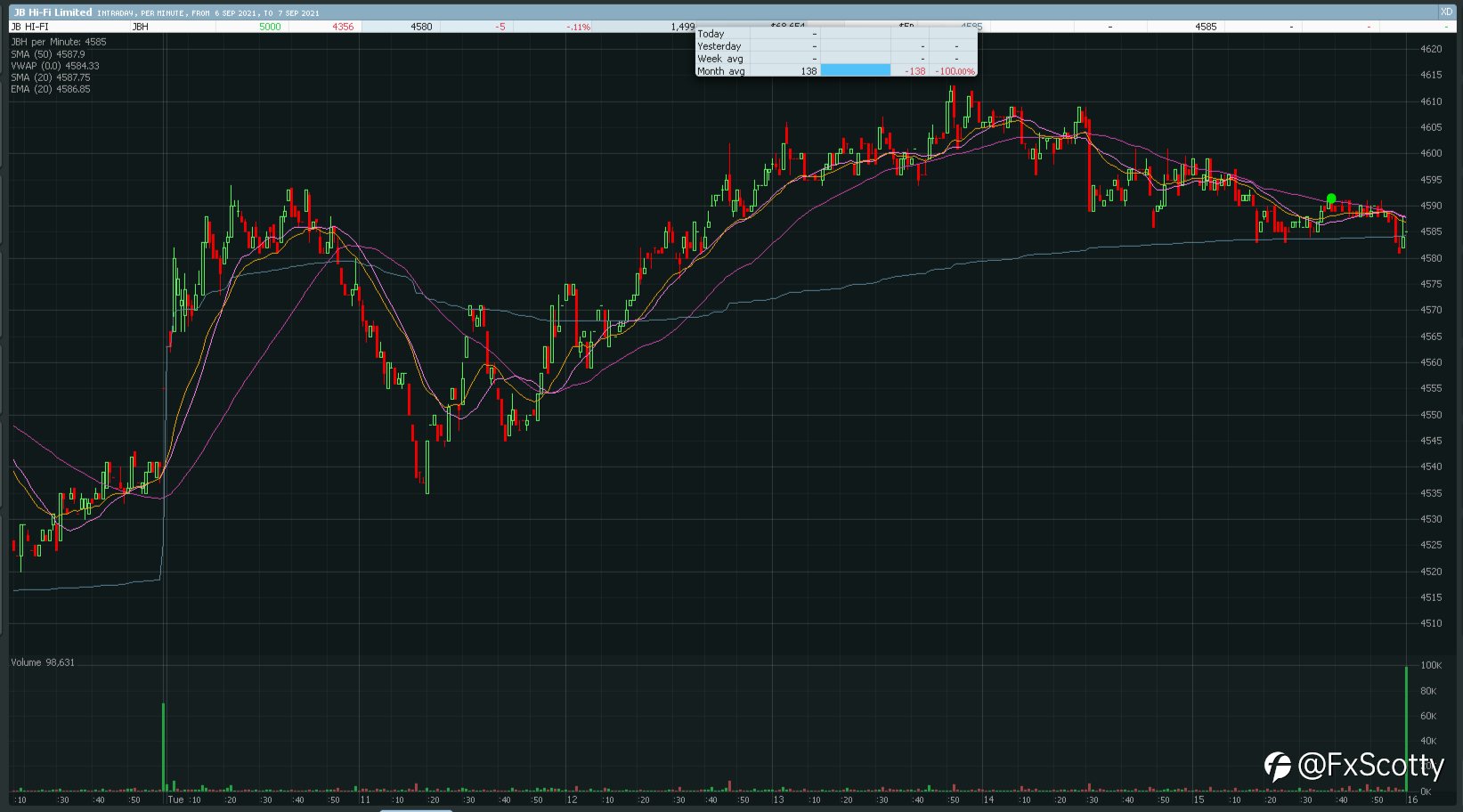Image resolution: width=1463 pixels, height=812 pixels.
Task: Click the EMA (20) 4586.85 legend entry
Action: tap(51, 89)
